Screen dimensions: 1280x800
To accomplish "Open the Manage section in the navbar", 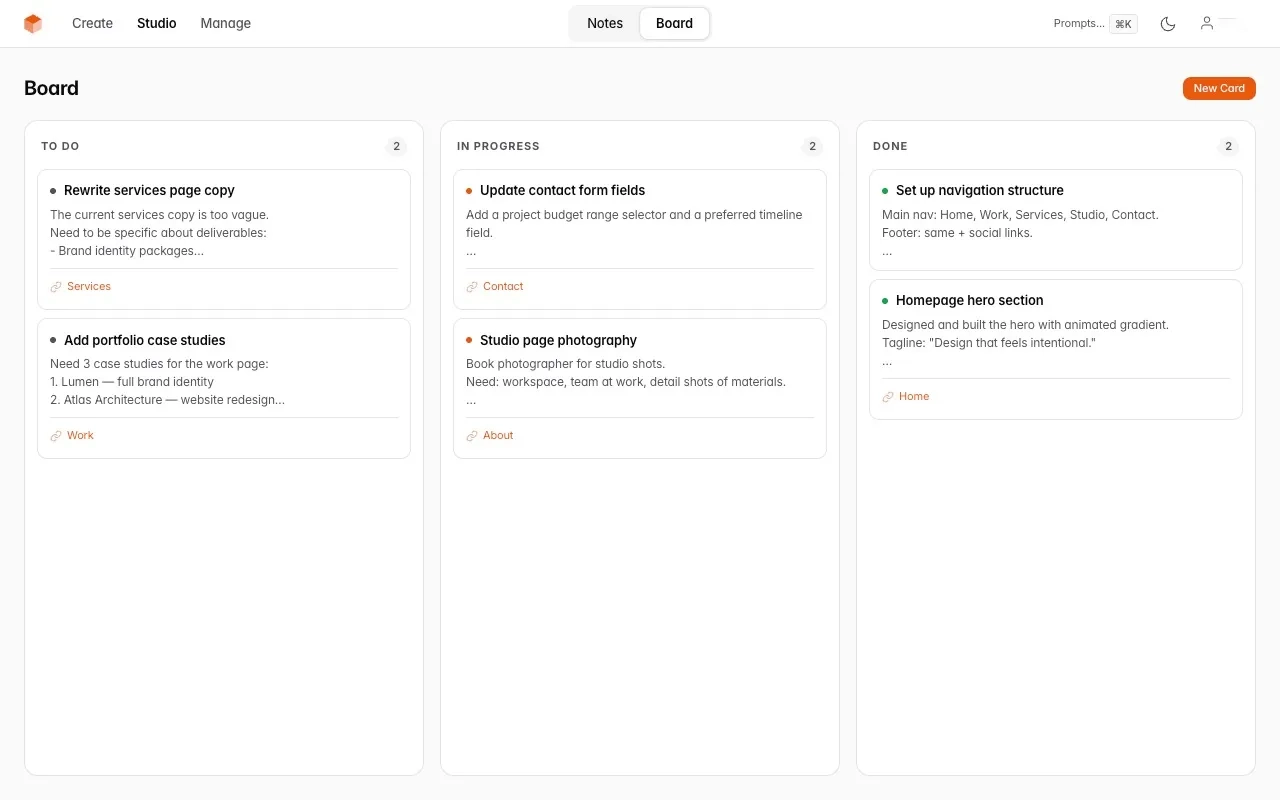I will [225, 23].
